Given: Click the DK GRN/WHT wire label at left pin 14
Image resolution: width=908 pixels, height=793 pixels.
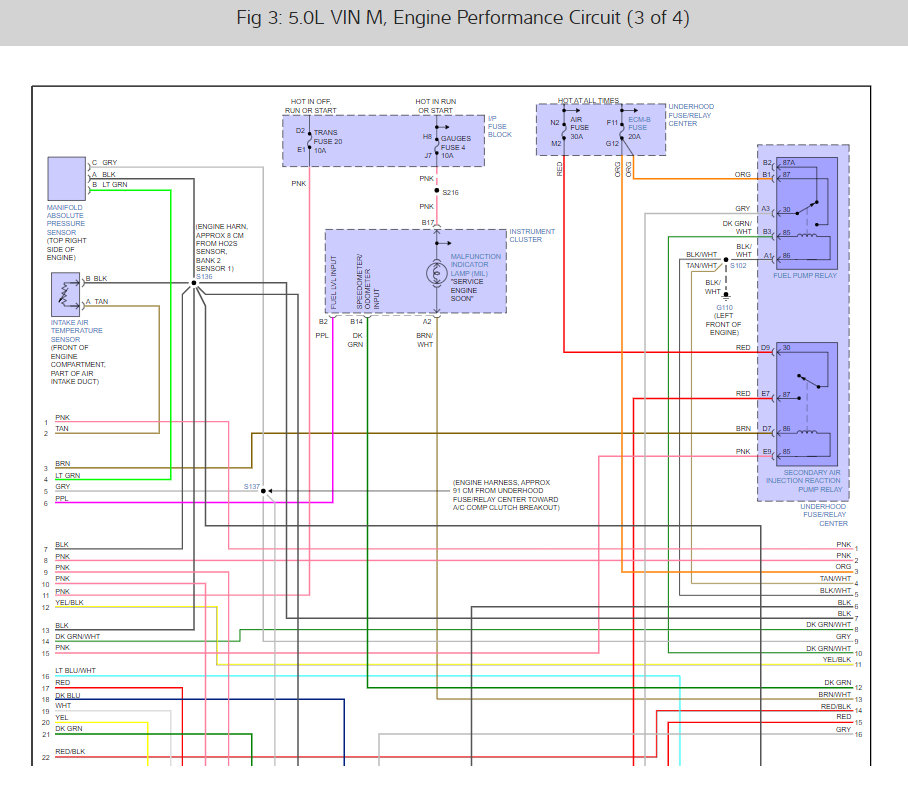Looking at the screenshot, I should (x=78, y=637).
